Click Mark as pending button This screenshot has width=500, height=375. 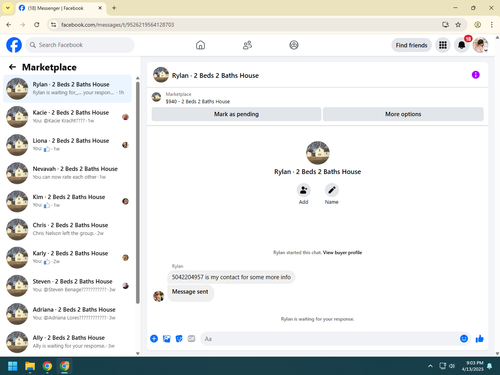pos(236,114)
